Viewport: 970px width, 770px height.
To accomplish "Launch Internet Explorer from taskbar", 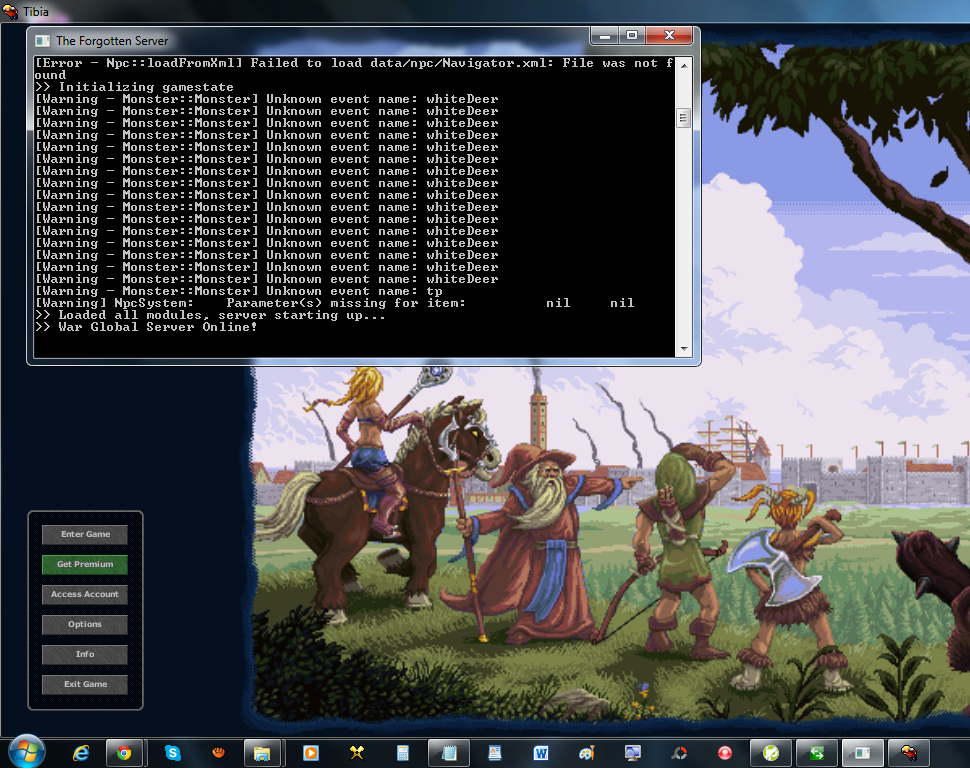I will (80, 753).
